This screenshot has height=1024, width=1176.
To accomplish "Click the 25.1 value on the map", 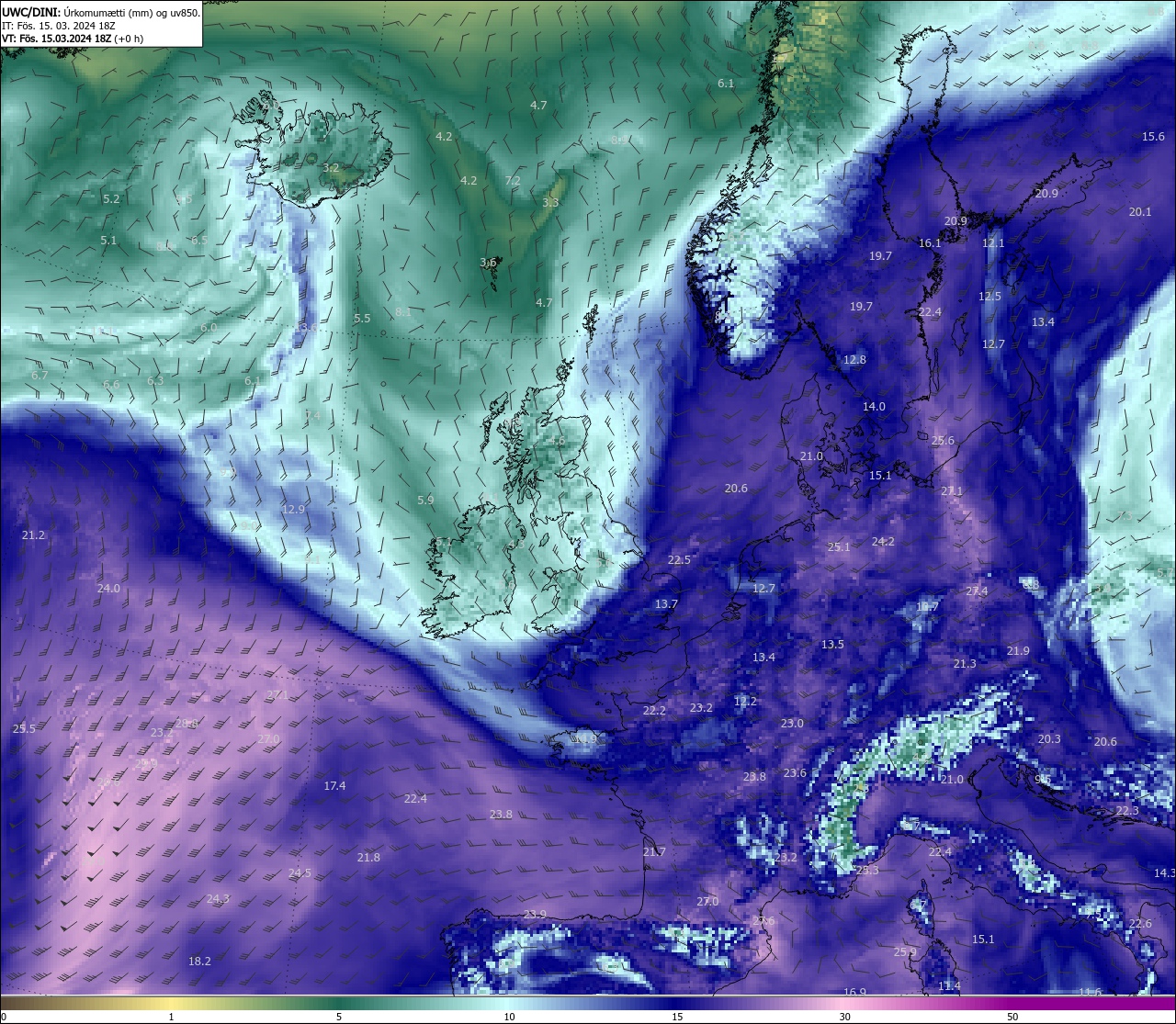I will click(x=839, y=547).
